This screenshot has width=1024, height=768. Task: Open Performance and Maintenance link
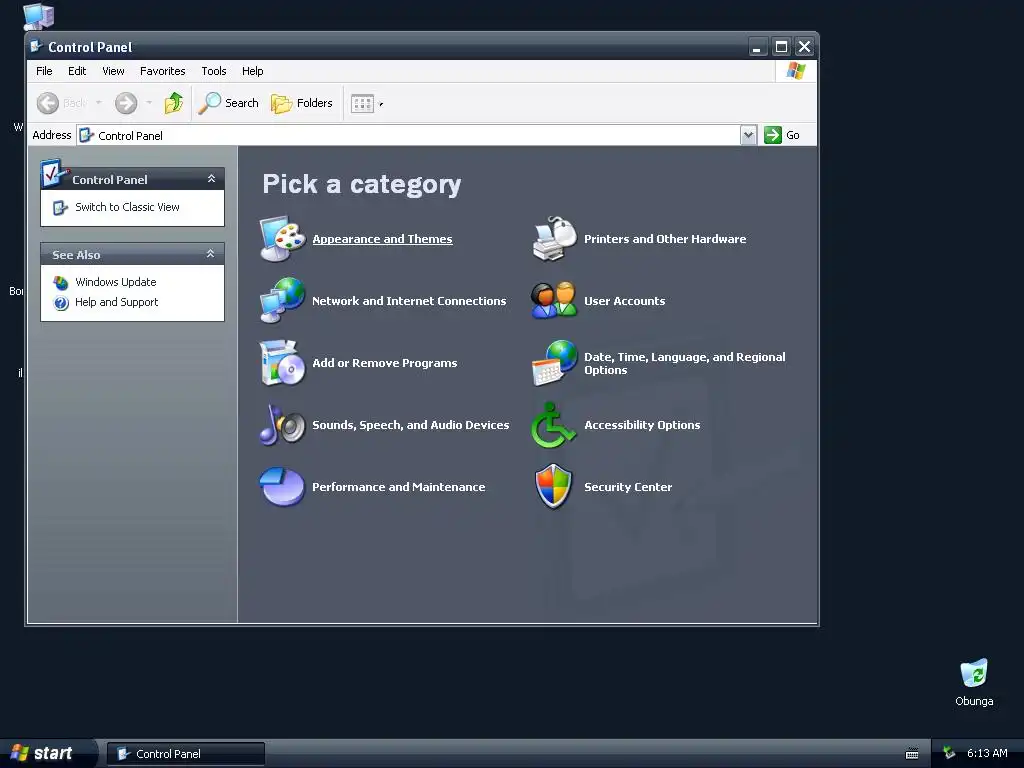click(x=398, y=487)
